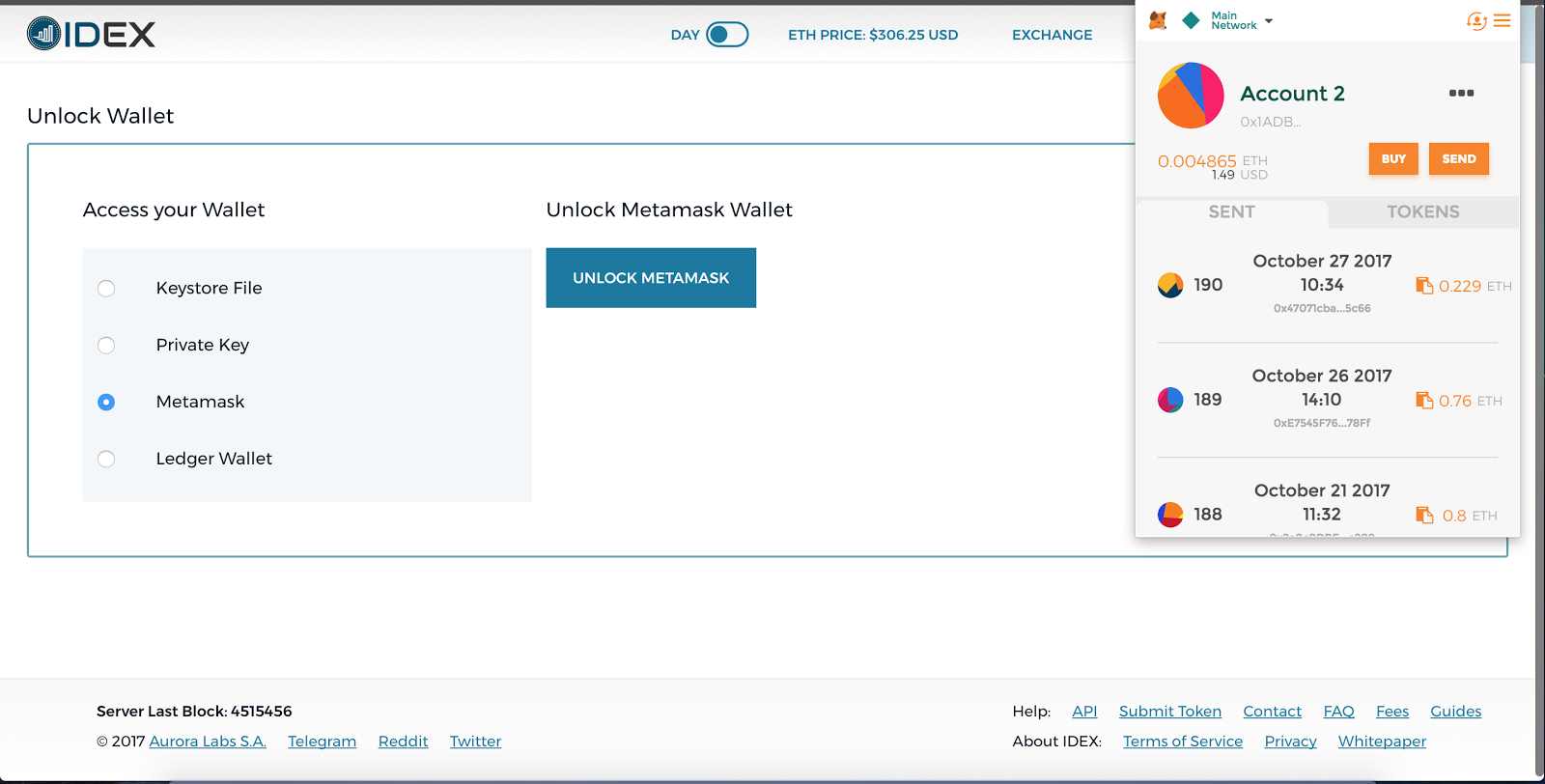Click the teal network diamond icon

1191,20
